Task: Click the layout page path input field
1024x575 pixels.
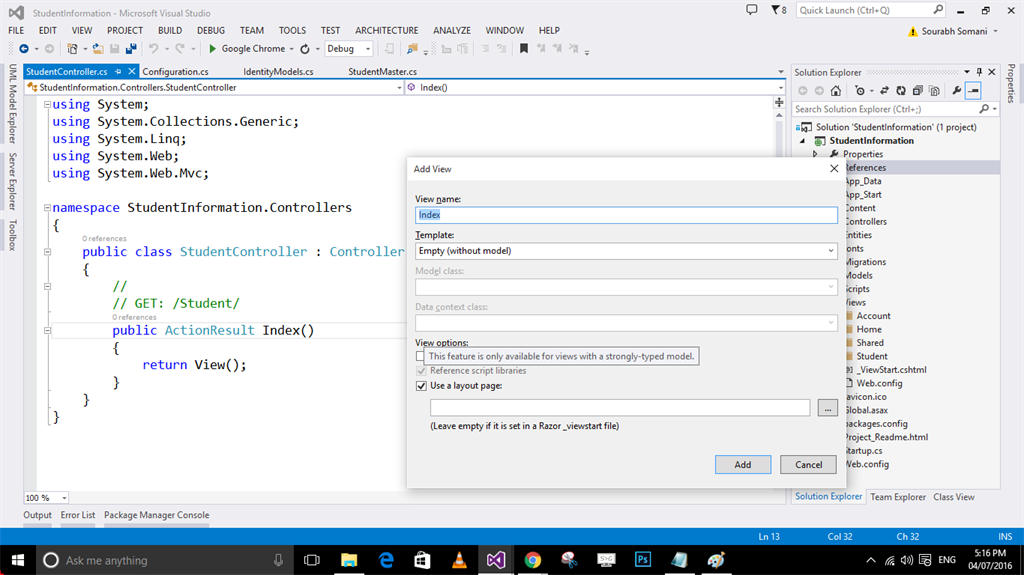Action: [x=619, y=407]
